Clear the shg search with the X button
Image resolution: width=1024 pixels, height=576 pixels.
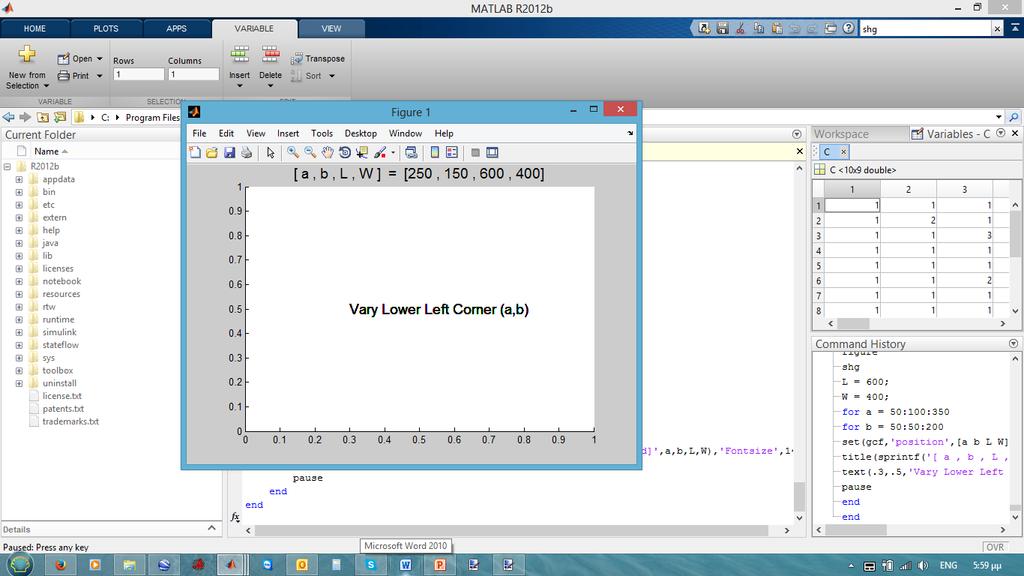pos(997,29)
